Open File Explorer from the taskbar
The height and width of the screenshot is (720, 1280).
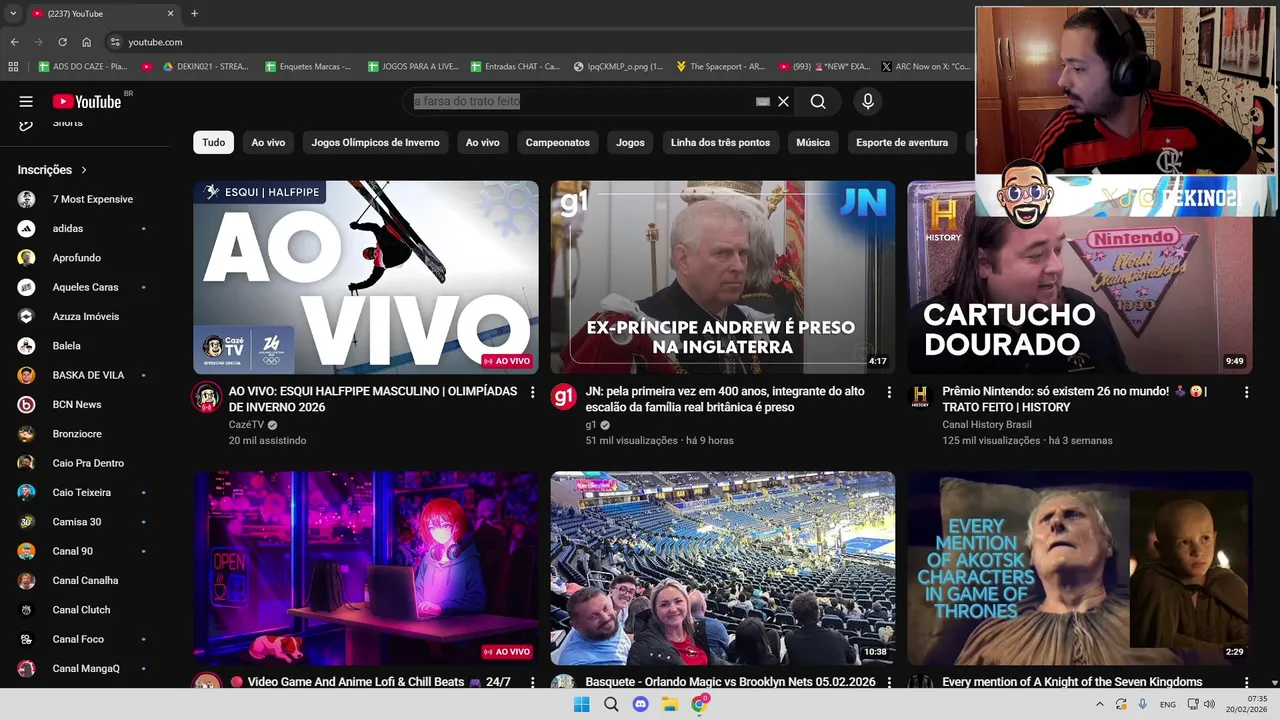click(670, 704)
